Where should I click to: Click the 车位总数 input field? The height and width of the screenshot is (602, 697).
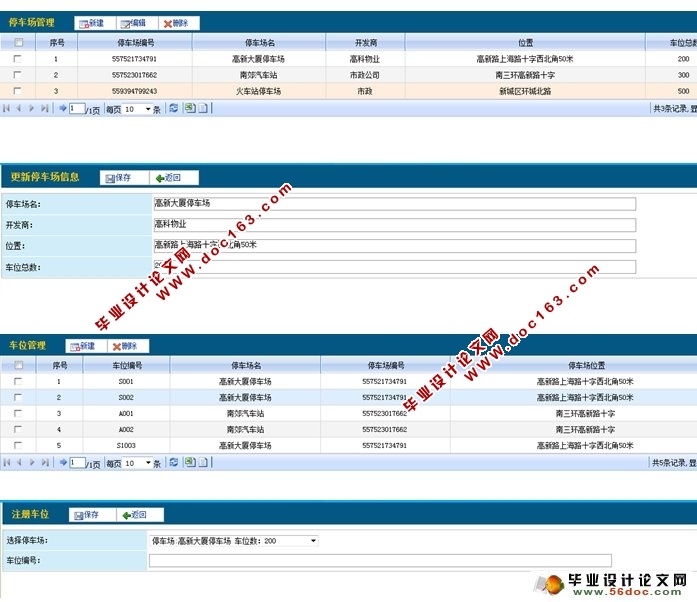click(395, 267)
